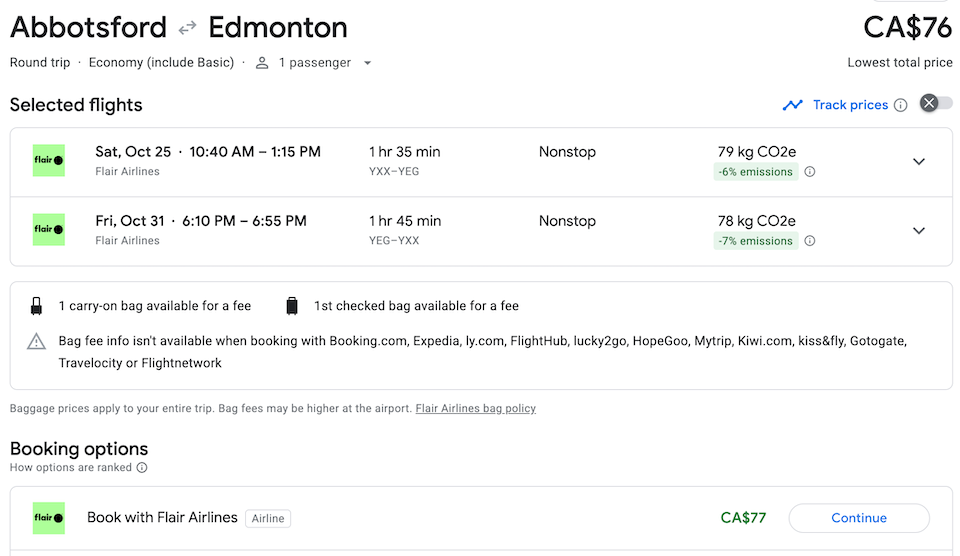Click info icon next to -6% emissions
This screenshot has width=960, height=556.
click(x=810, y=172)
